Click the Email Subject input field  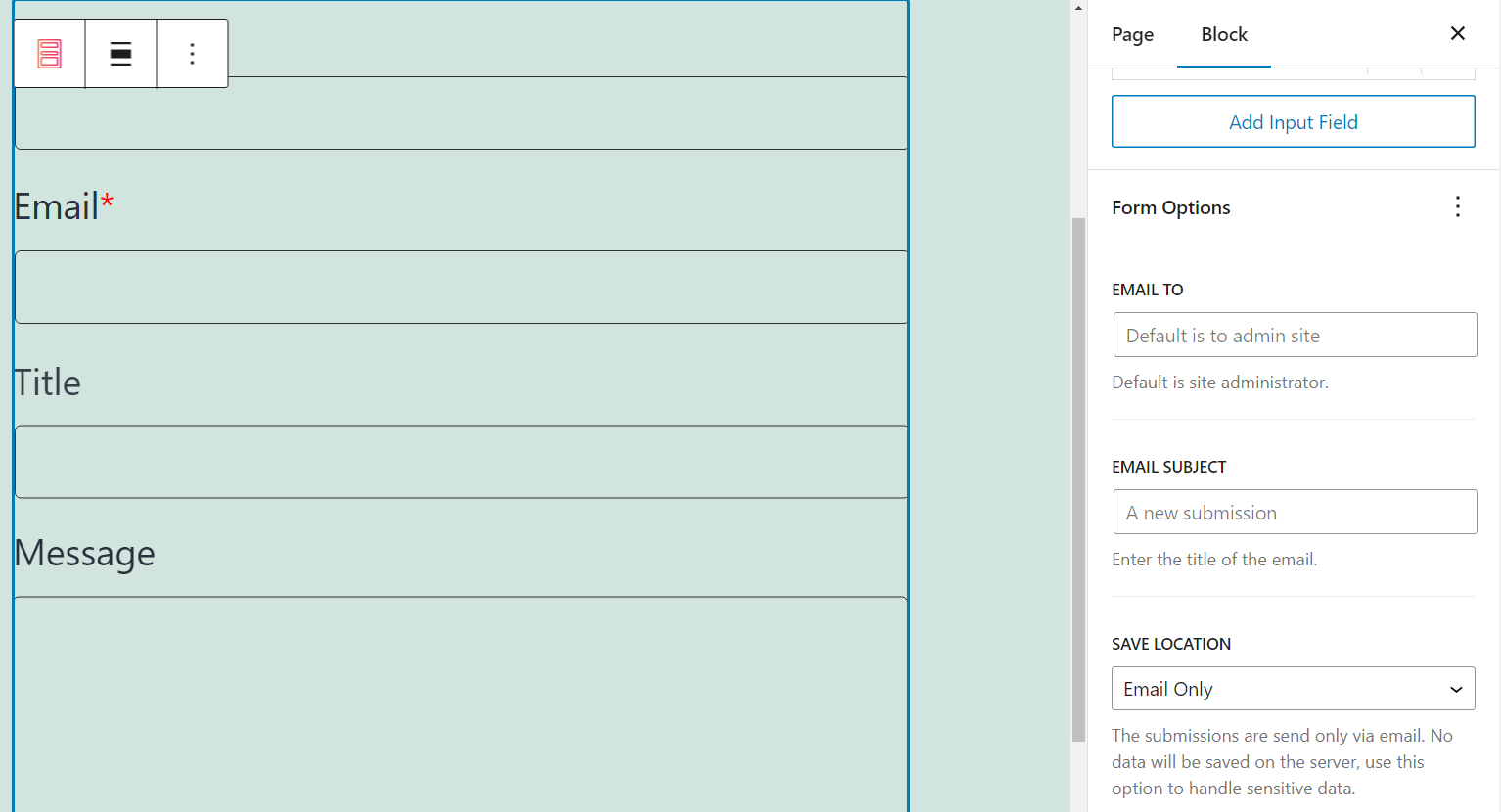pyautogui.click(x=1294, y=512)
